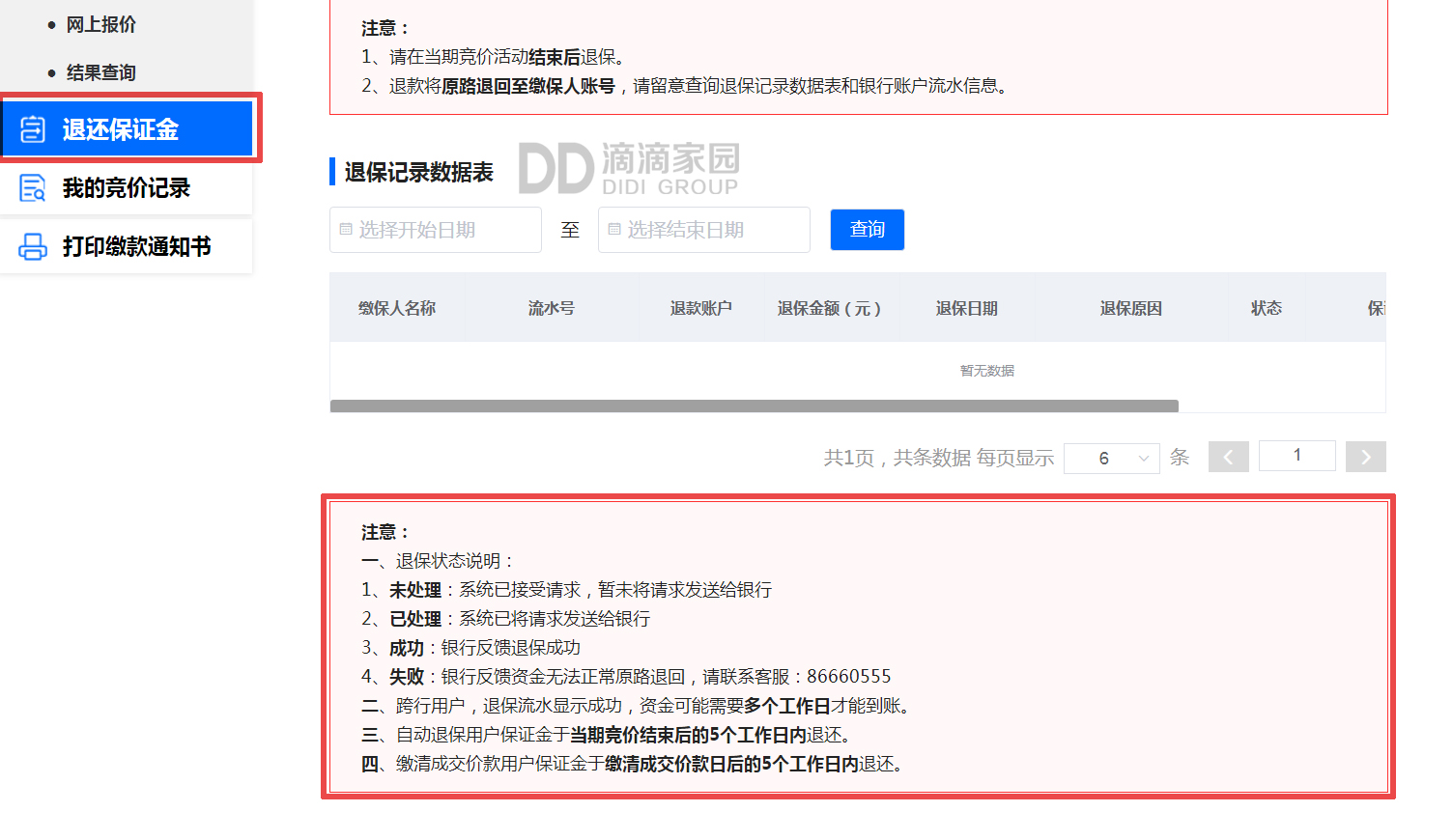Click the 退保日期 column header
This screenshot has height=840, width=1453.
coord(967,308)
